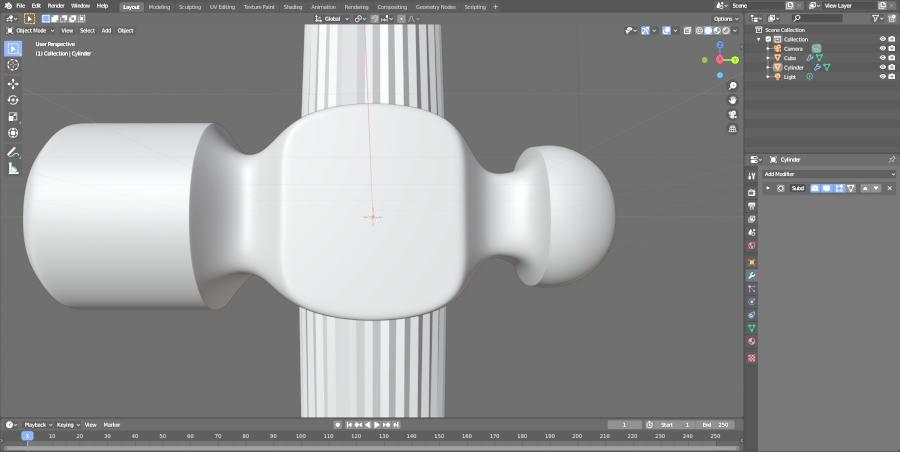Remove the Subd modifier with X button
The width and height of the screenshot is (900, 452).
click(889, 188)
